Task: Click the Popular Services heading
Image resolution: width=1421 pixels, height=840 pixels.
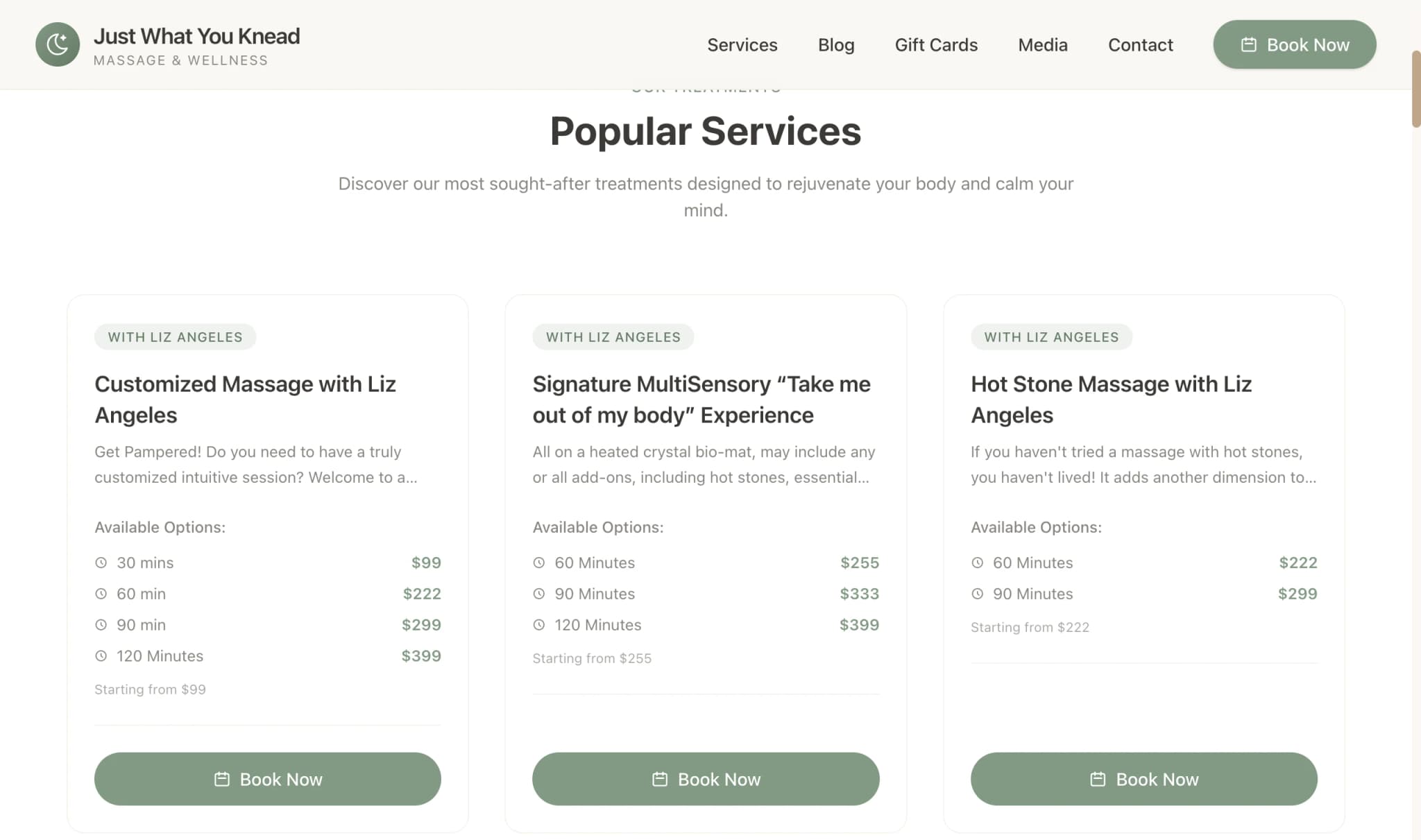Action: 706,131
